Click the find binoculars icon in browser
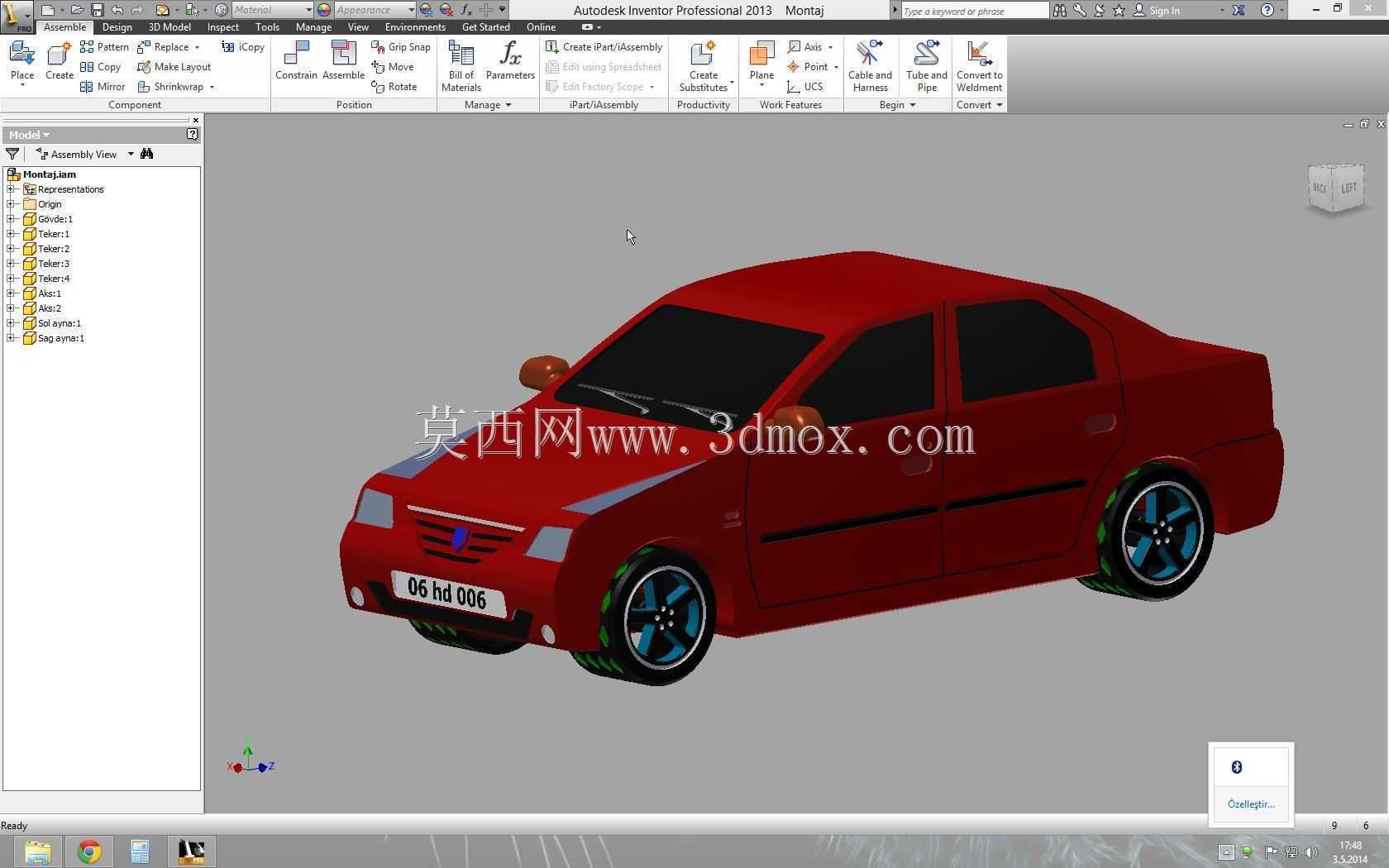The height and width of the screenshot is (868, 1389). pos(146,154)
